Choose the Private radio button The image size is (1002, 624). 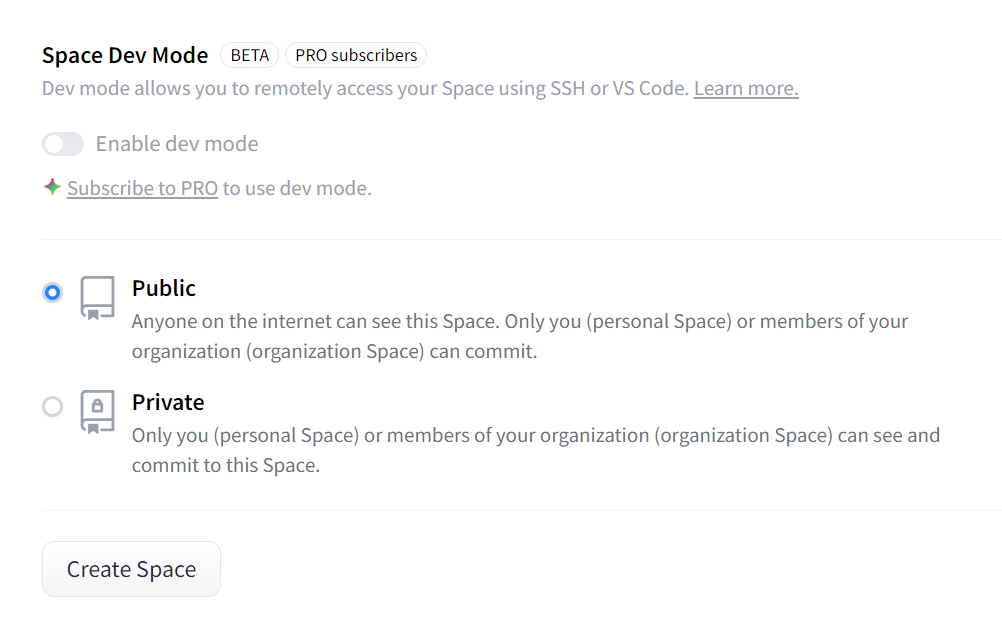coord(53,406)
